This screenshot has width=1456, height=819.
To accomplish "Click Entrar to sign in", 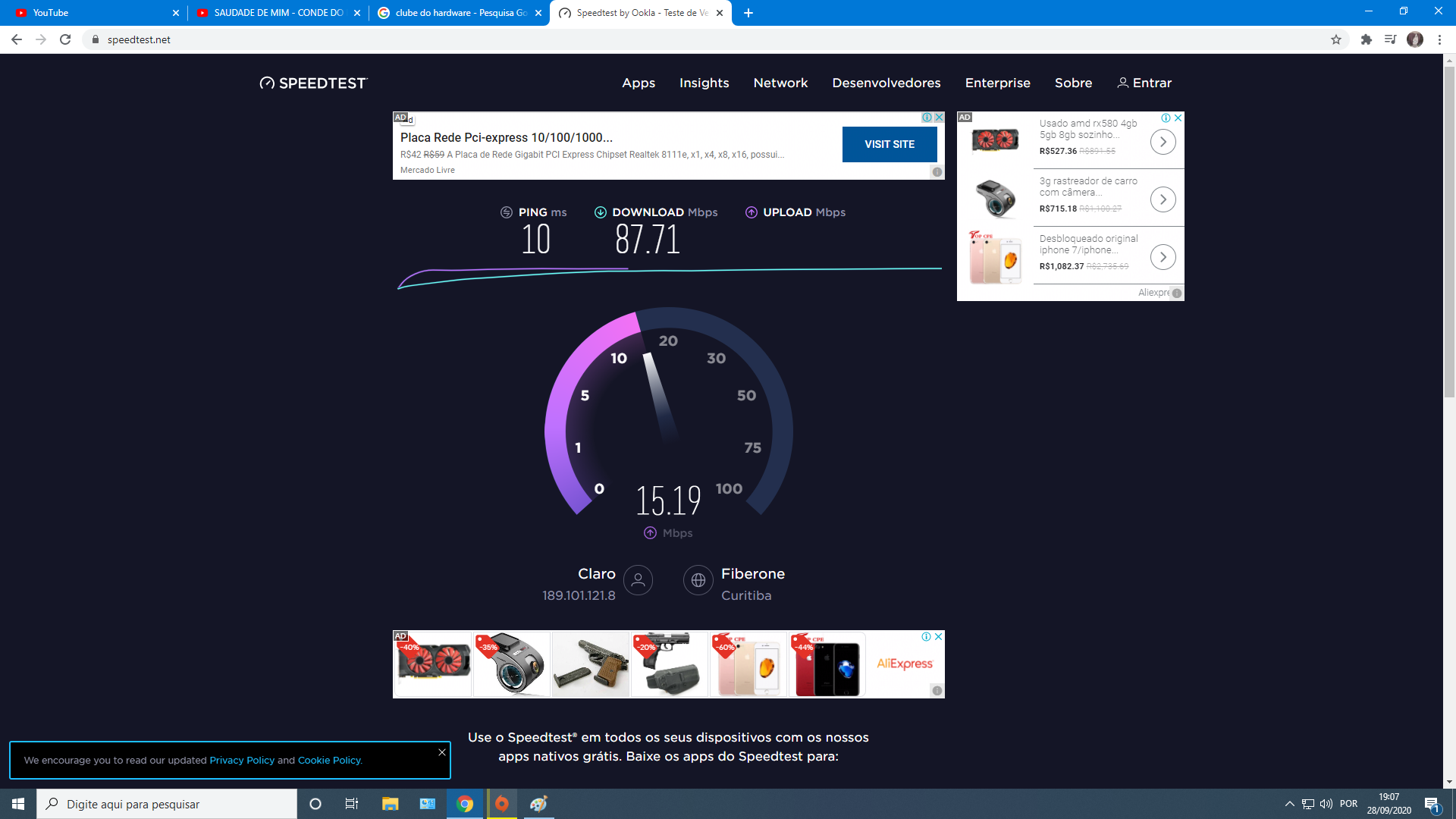I will [1144, 83].
